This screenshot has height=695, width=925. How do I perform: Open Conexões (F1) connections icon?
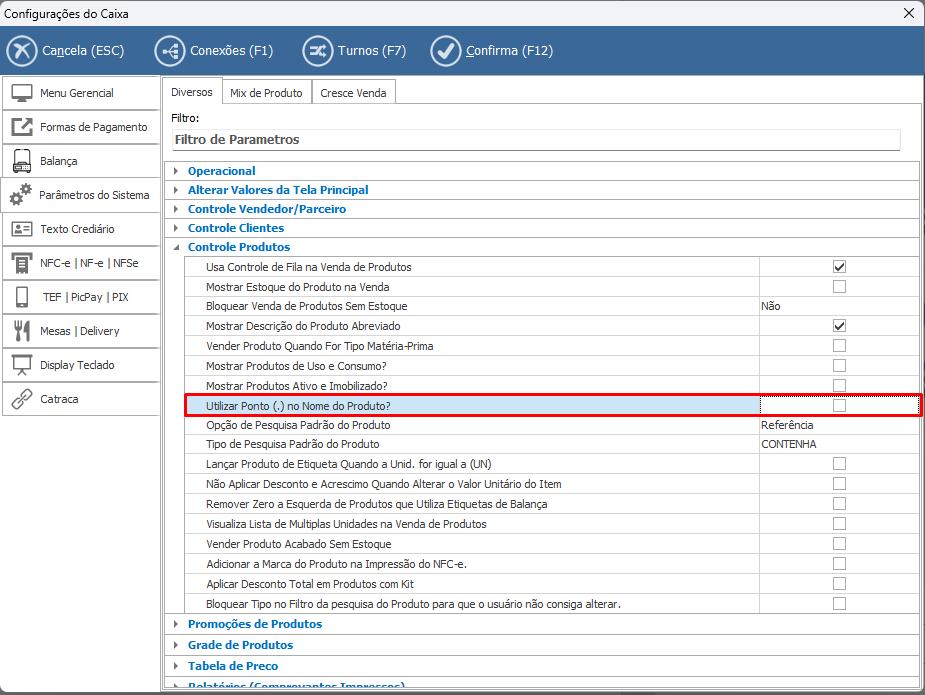click(x=170, y=50)
